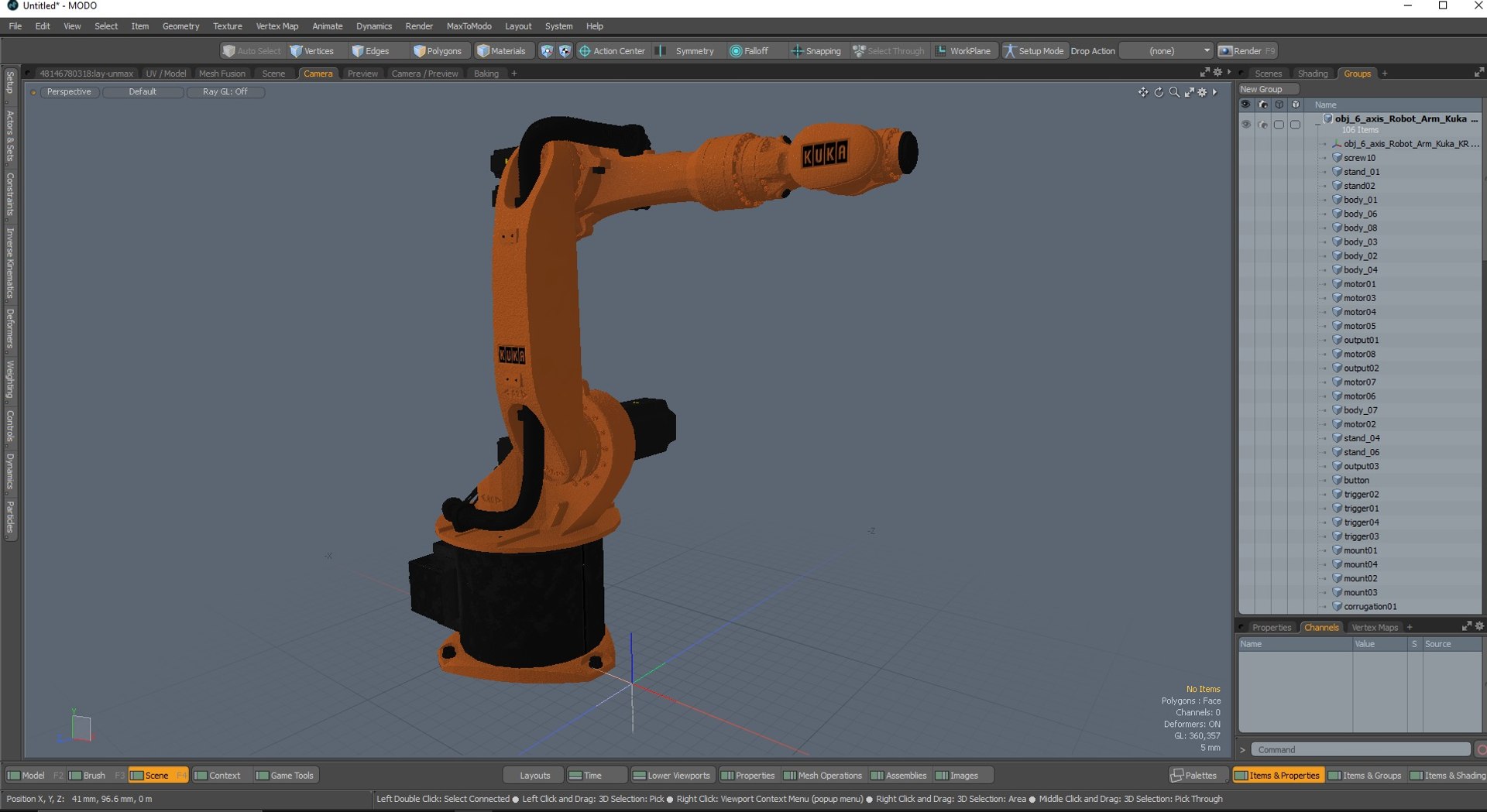Open the 3D viewport's gear settings

[1202, 92]
